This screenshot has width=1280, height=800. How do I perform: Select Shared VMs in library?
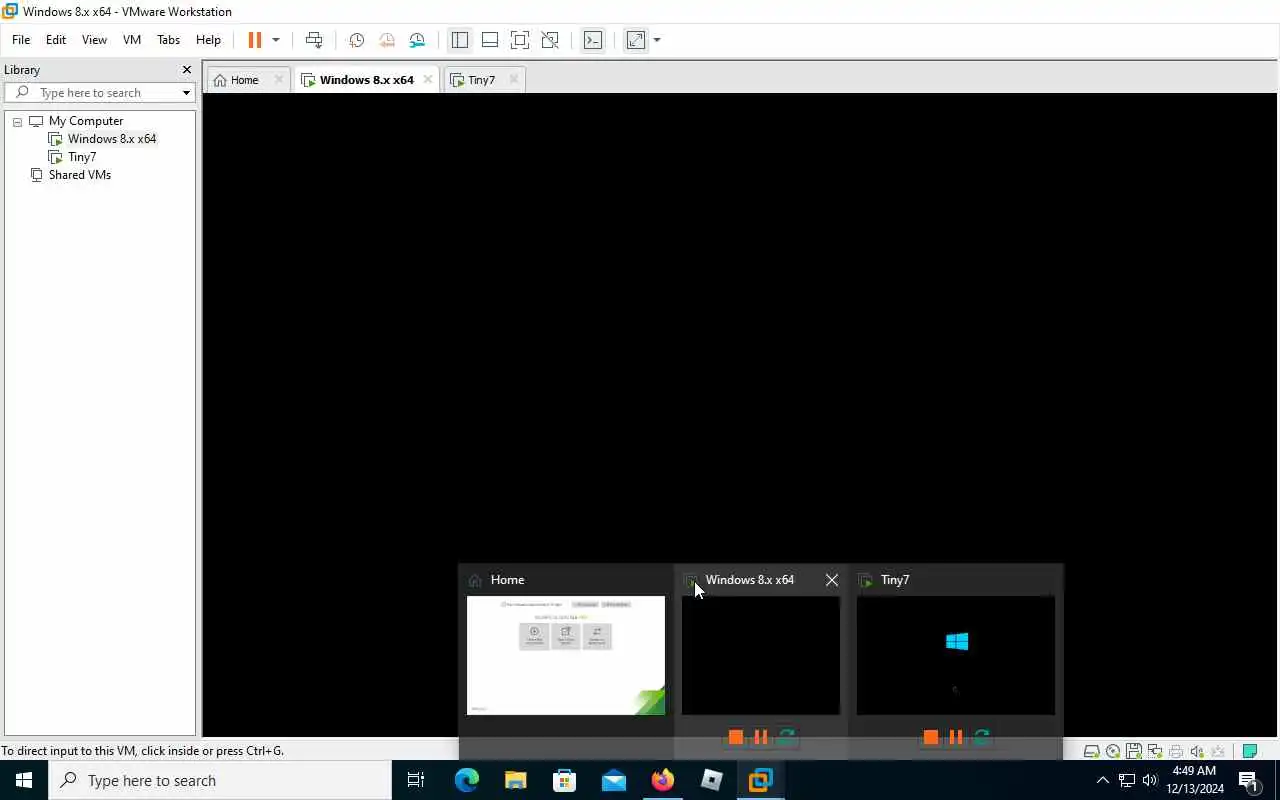click(80, 175)
